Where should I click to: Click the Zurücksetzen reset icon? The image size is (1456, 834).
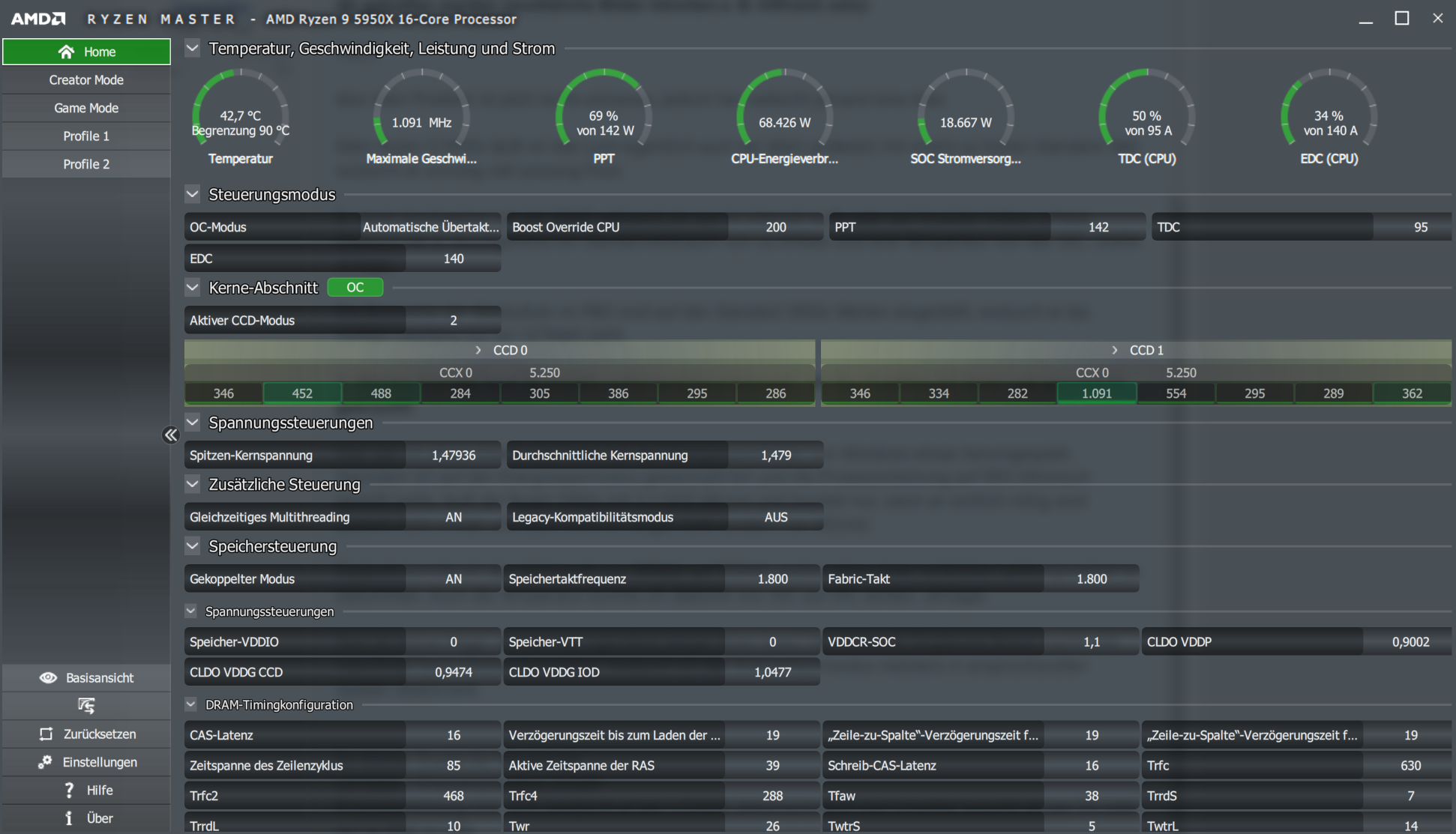[46, 734]
